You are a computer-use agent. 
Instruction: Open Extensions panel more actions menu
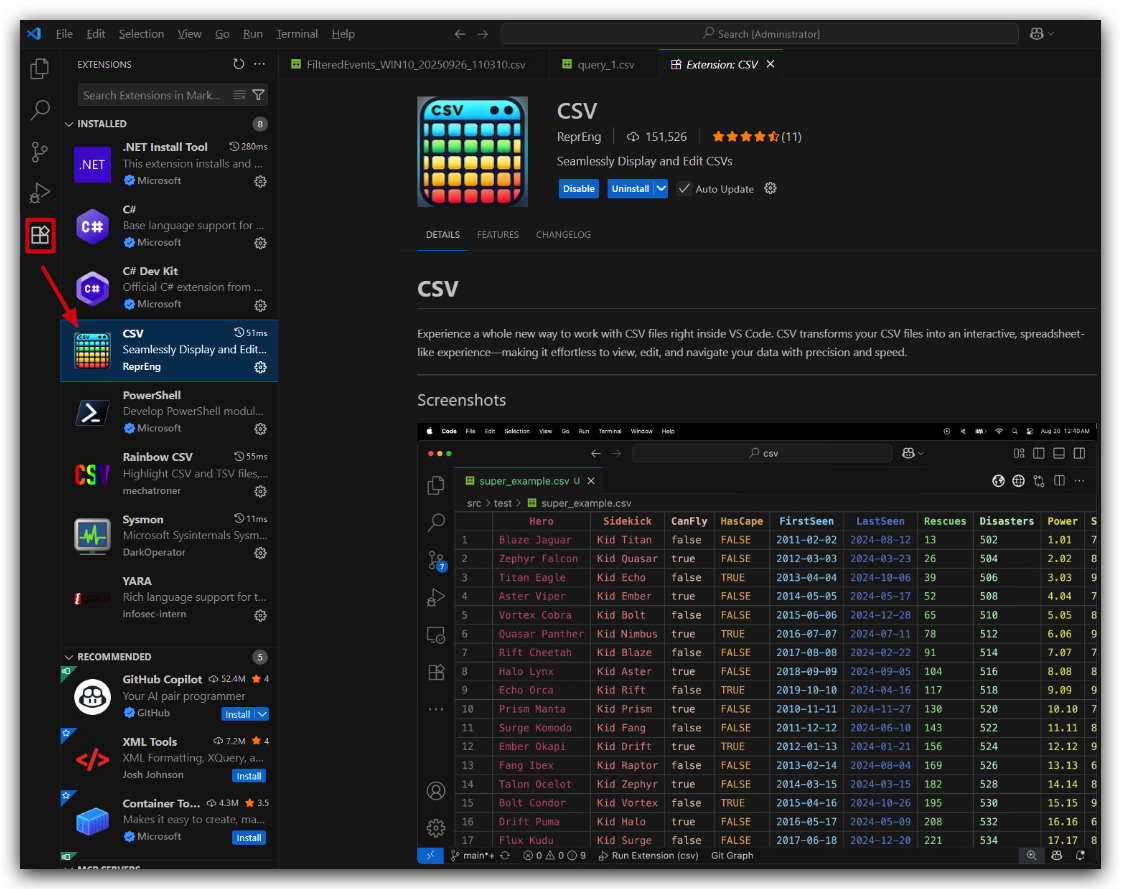(x=260, y=64)
